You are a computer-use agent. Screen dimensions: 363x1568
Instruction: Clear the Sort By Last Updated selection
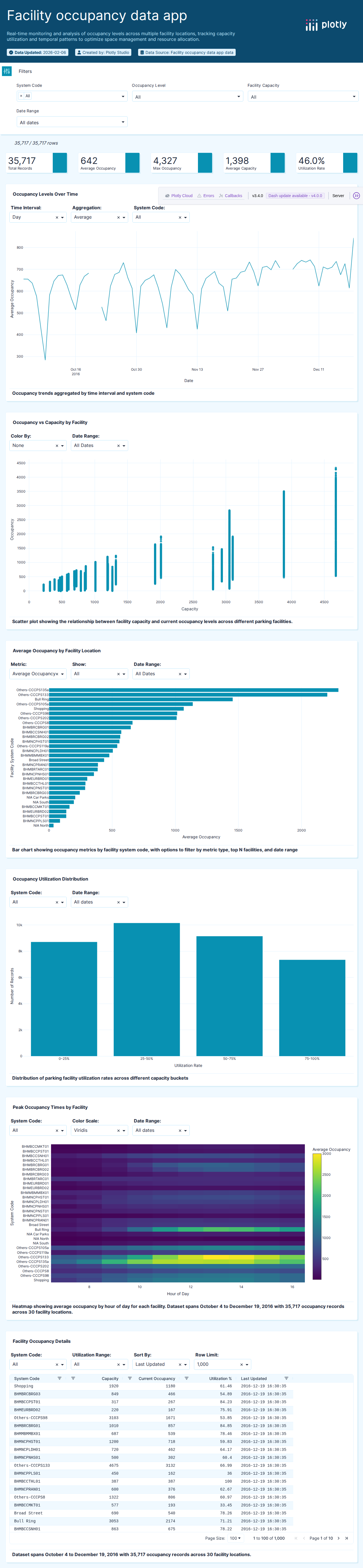coord(180,1364)
